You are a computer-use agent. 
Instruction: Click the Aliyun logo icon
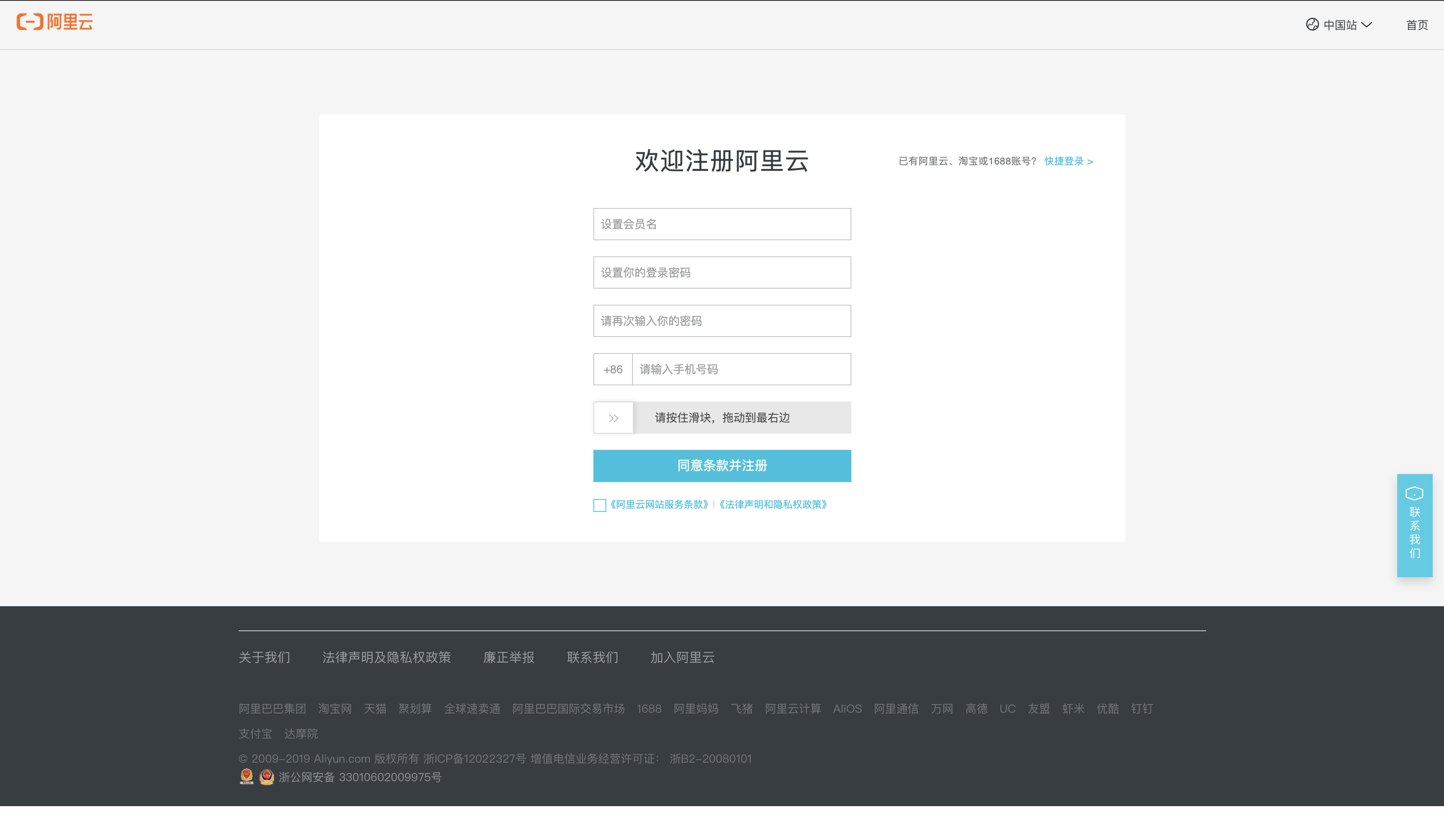(x=30, y=22)
